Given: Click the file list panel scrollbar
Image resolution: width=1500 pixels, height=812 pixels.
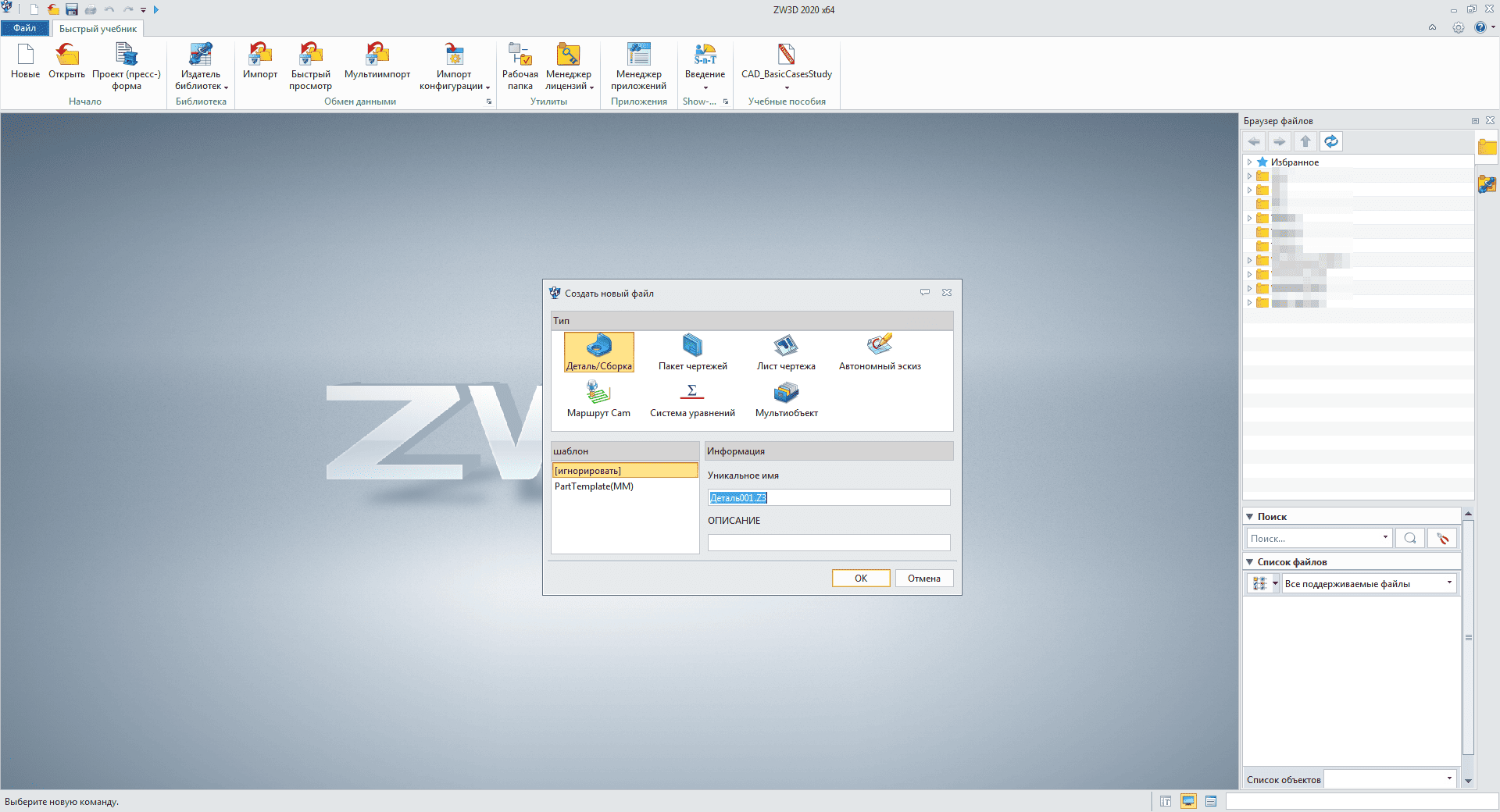Looking at the screenshot, I should [x=1468, y=637].
